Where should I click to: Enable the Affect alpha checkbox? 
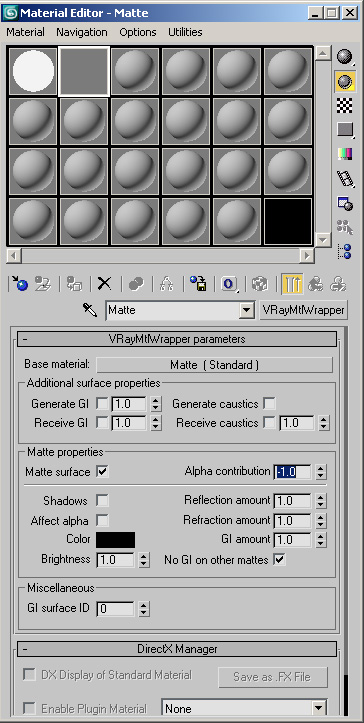(x=102, y=521)
